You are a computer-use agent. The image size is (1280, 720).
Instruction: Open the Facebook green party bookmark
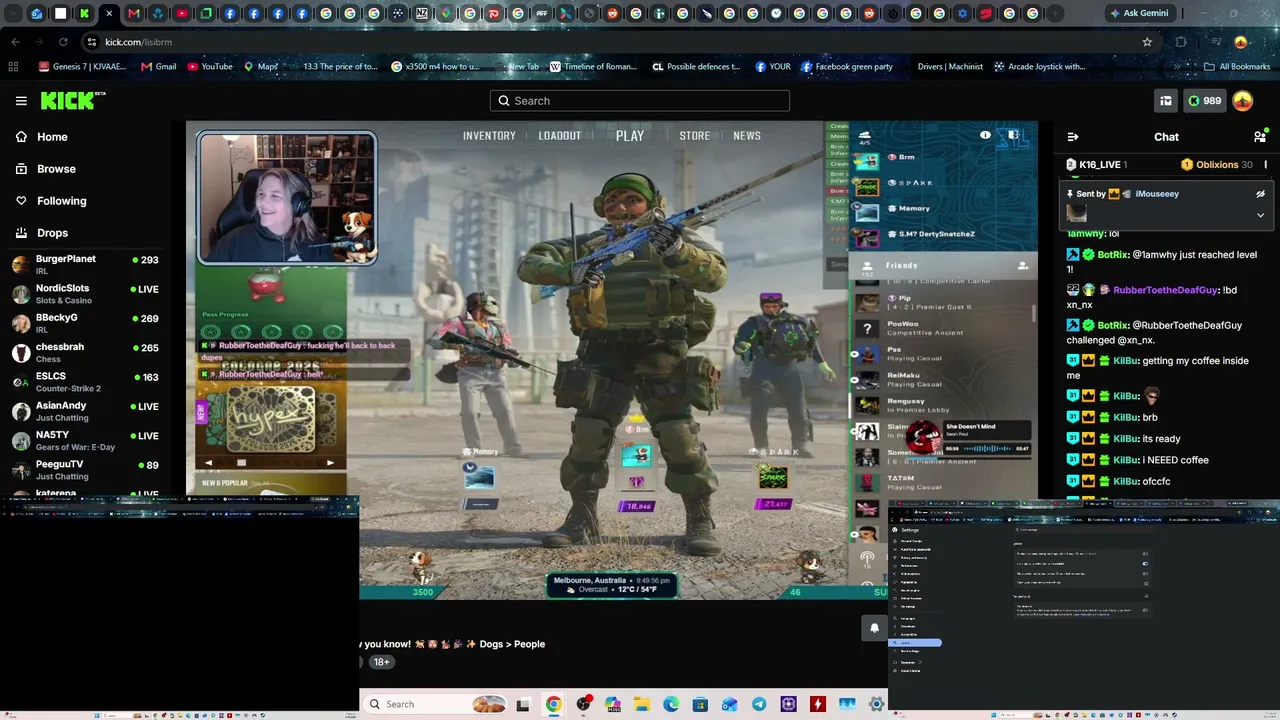click(846, 67)
